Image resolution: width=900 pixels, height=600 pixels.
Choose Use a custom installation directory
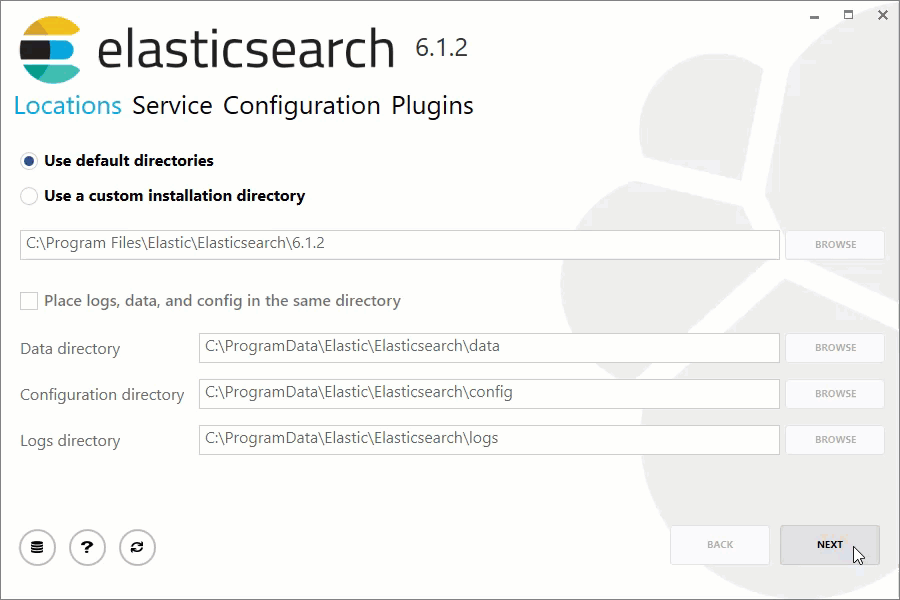pos(30,196)
